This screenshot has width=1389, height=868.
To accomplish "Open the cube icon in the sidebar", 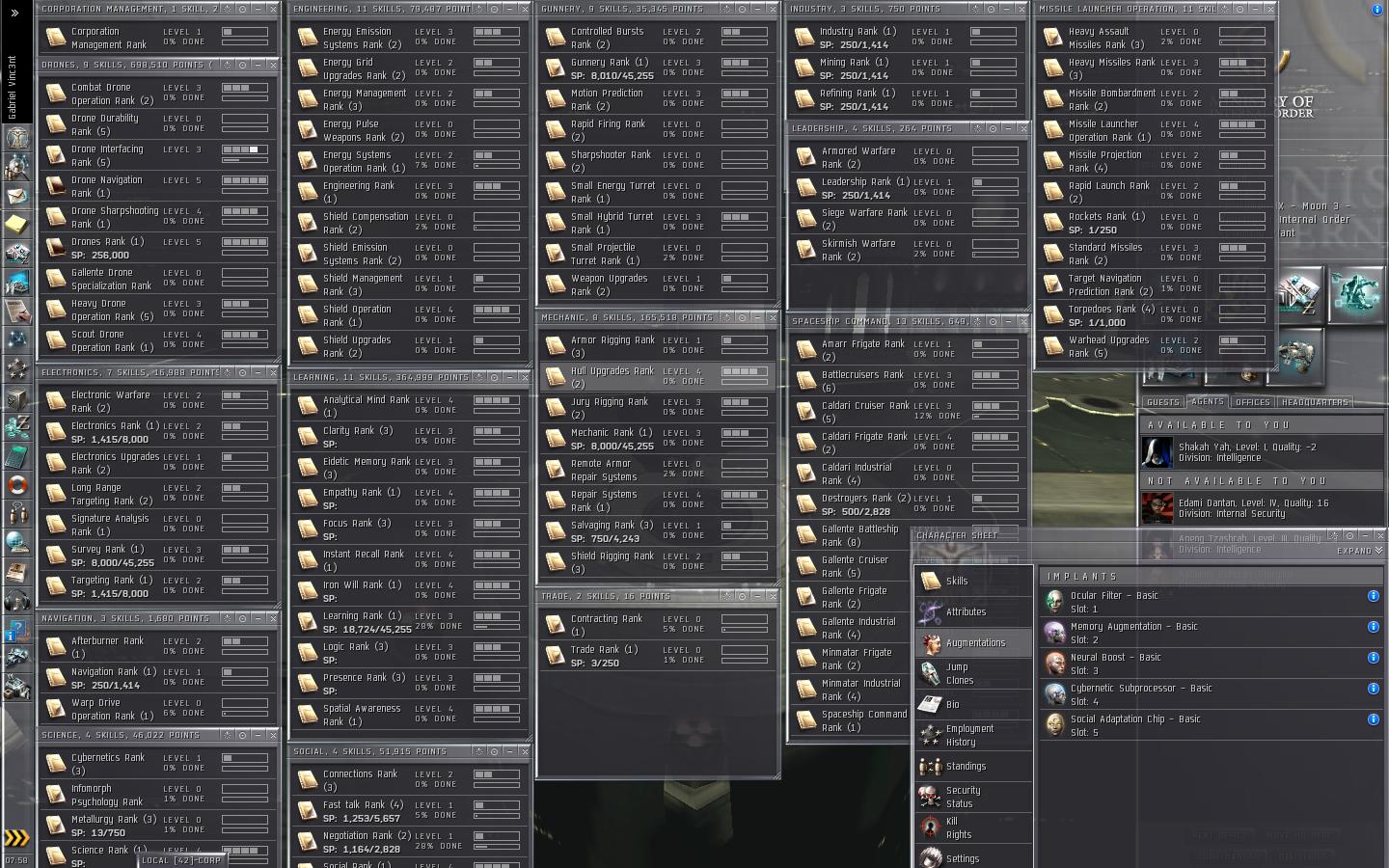I will [x=17, y=398].
